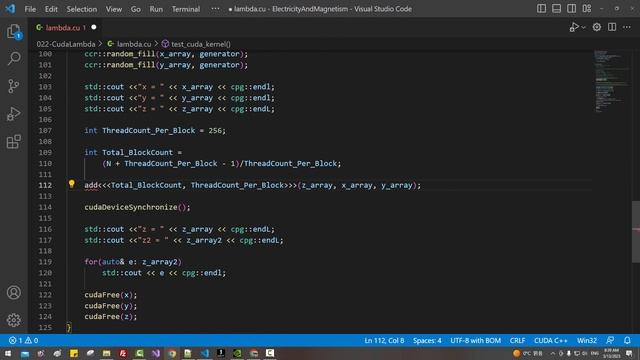Open the Manage gear in the activity bar
Viewport: 640px width, 360px height.
[x=14, y=320]
